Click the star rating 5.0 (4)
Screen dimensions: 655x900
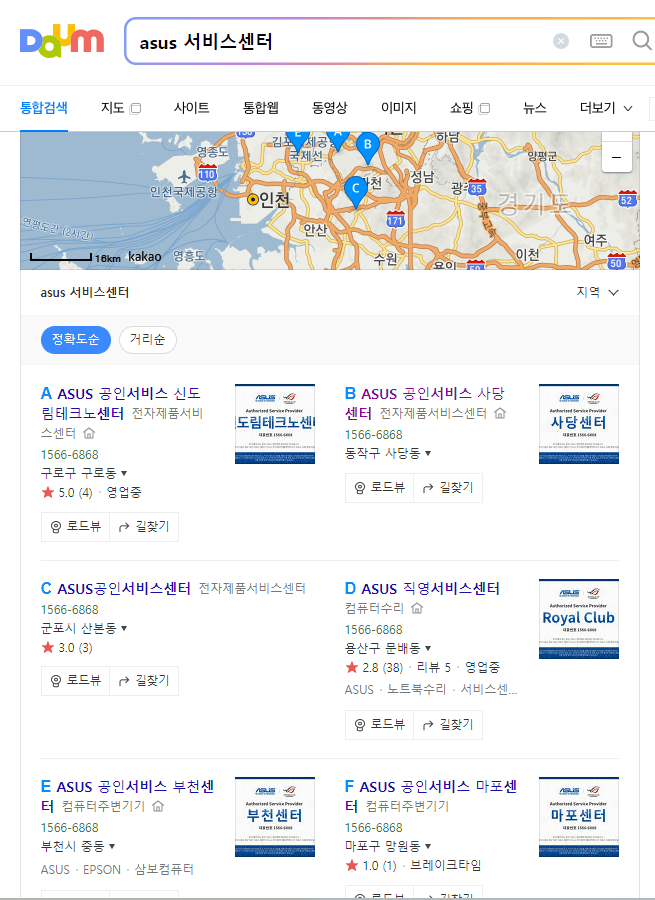[x=67, y=492]
